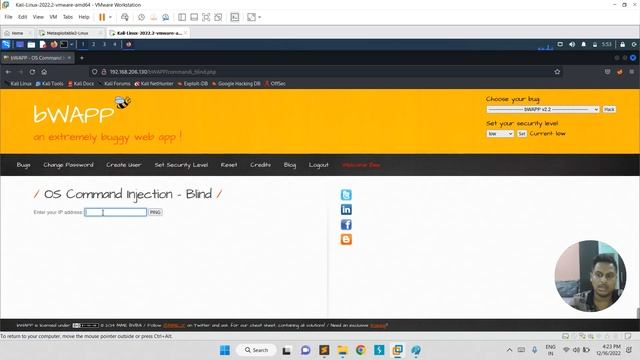Screen dimensions: 640x360
Task: Open the Kali file manager panel icon
Action: click(31, 44)
